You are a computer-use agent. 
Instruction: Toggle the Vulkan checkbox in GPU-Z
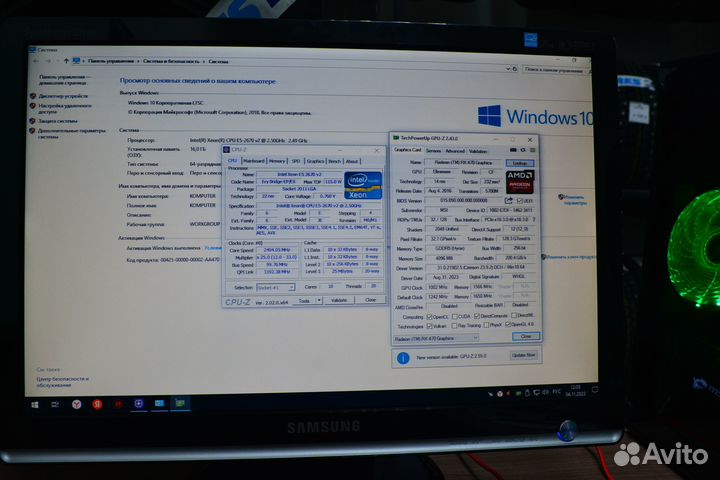pyautogui.click(x=429, y=326)
